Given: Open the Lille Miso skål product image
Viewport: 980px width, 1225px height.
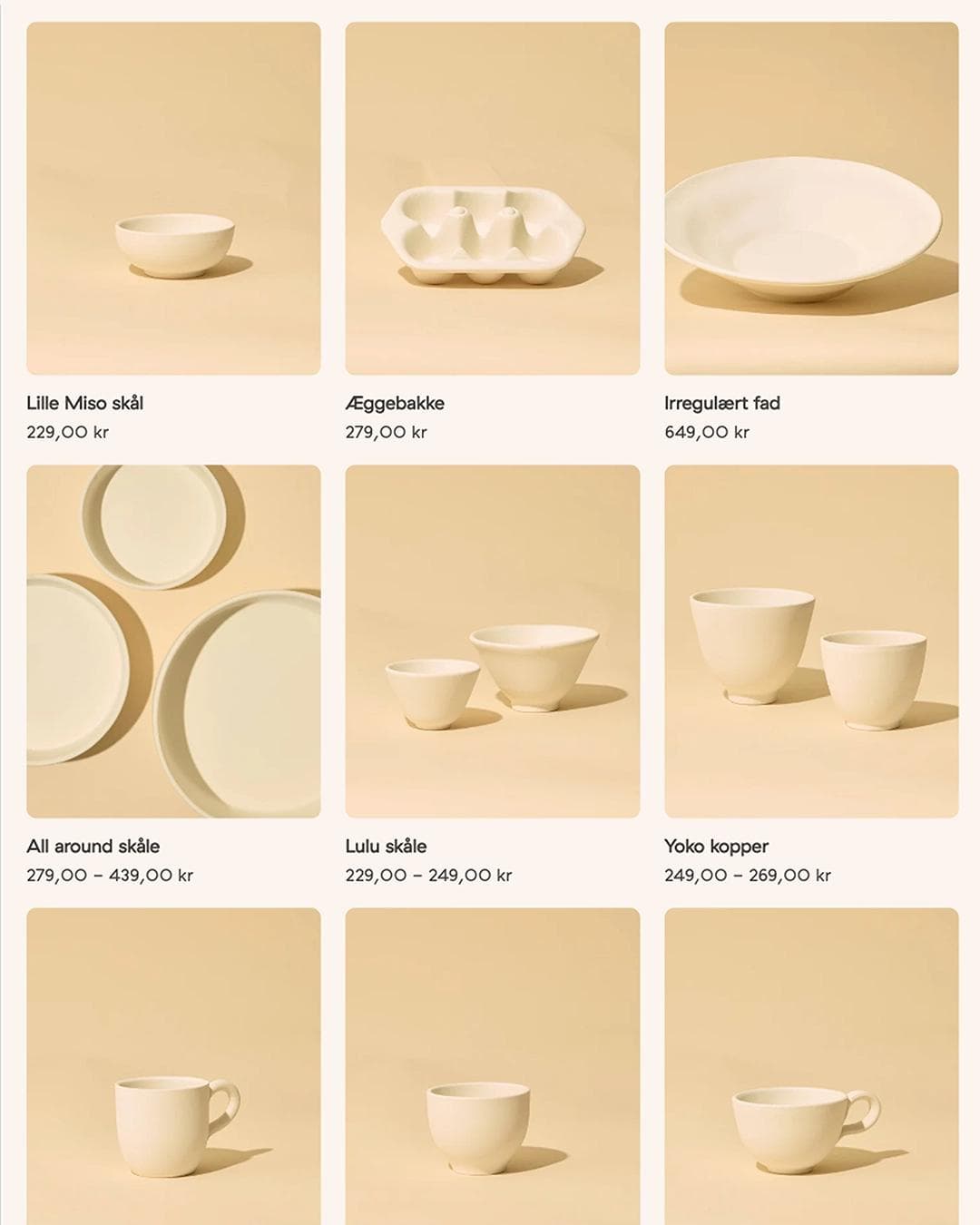Looking at the screenshot, I should [173, 199].
